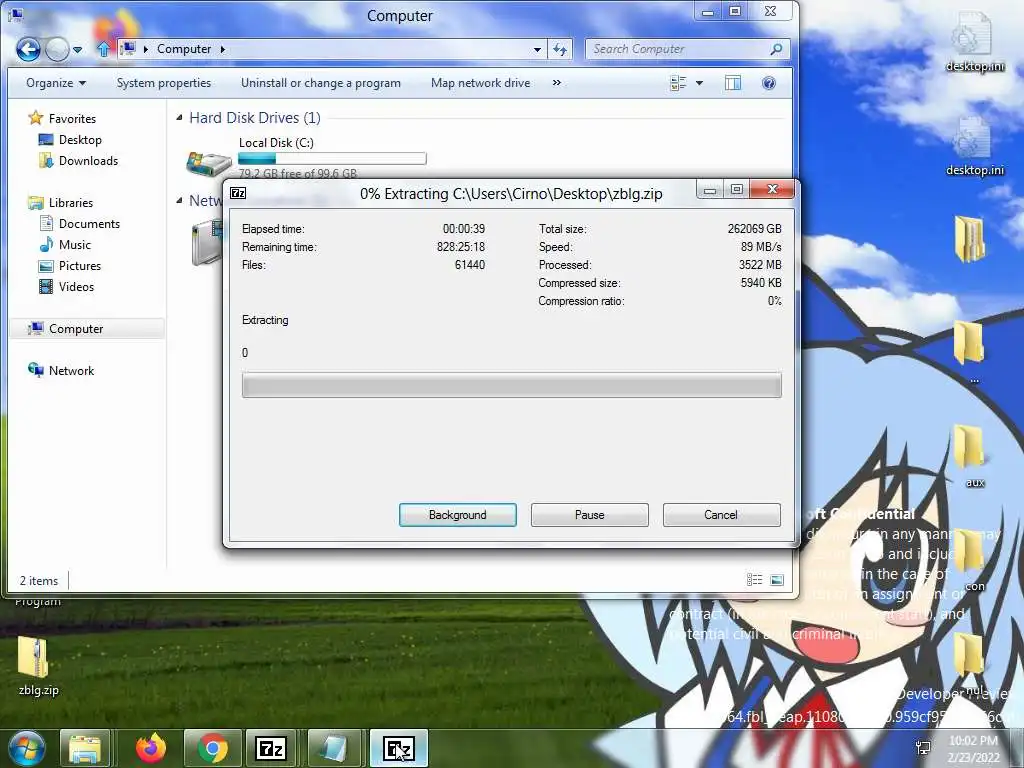Click the Elapsed time value 00:00:39
This screenshot has height=768, width=1024.
(464, 229)
